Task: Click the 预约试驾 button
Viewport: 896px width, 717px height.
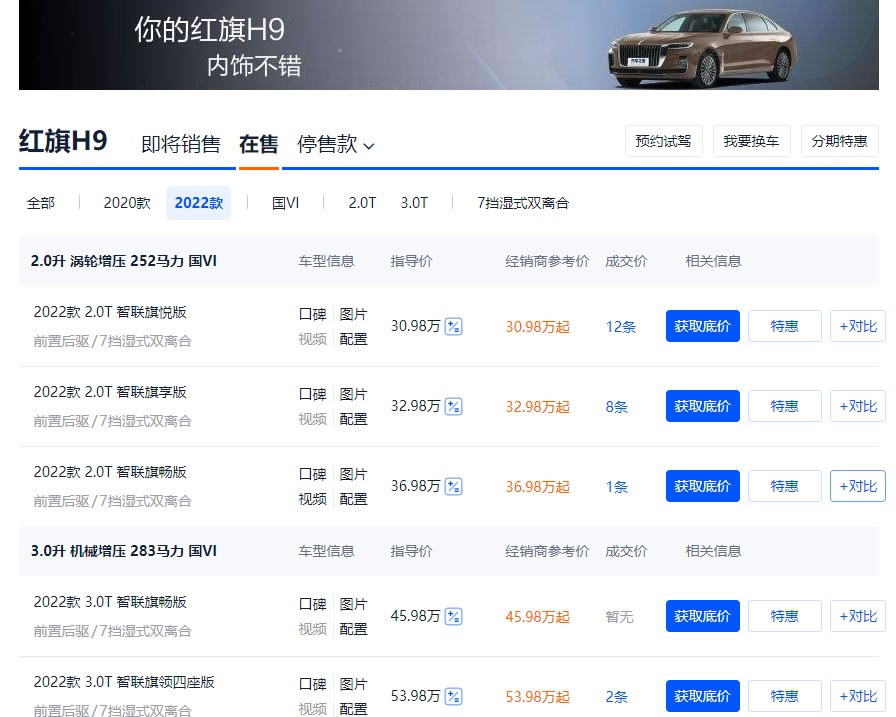Action: point(663,141)
